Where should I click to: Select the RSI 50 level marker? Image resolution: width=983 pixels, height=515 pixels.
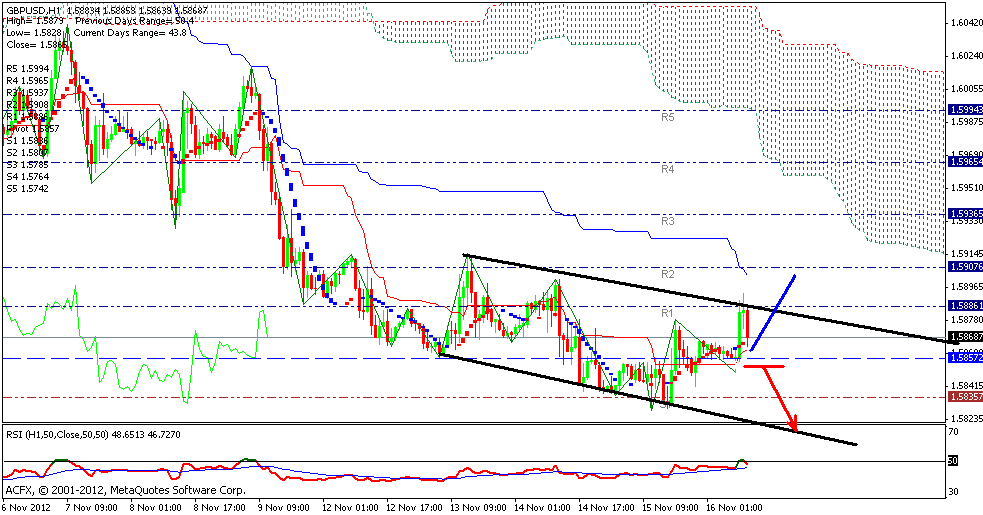tap(953, 461)
